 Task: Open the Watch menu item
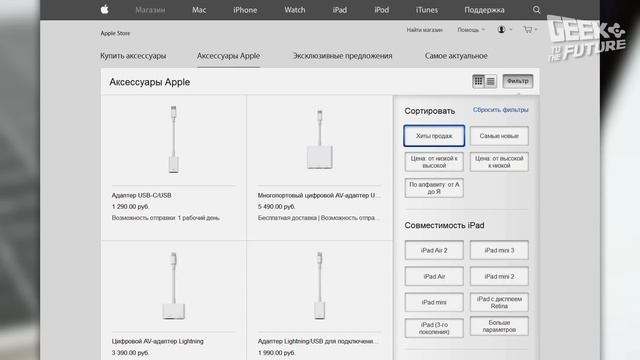click(x=295, y=10)
